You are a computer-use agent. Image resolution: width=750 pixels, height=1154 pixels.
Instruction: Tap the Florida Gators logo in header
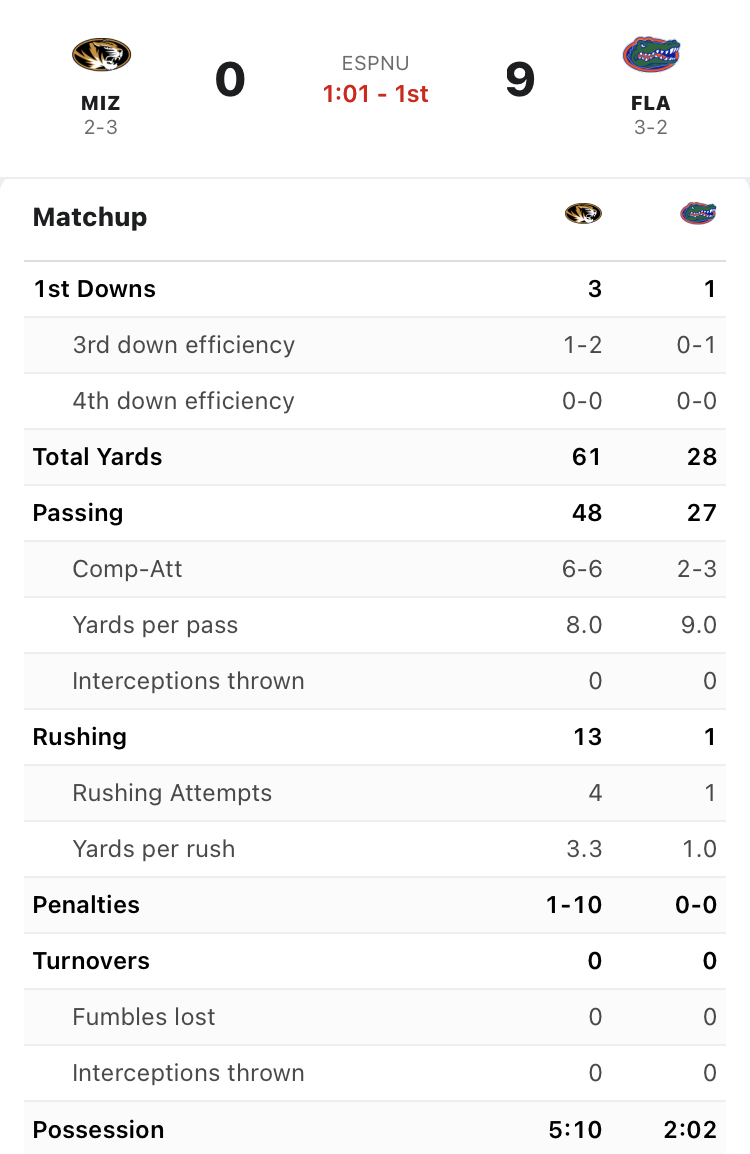pos(651,54)
